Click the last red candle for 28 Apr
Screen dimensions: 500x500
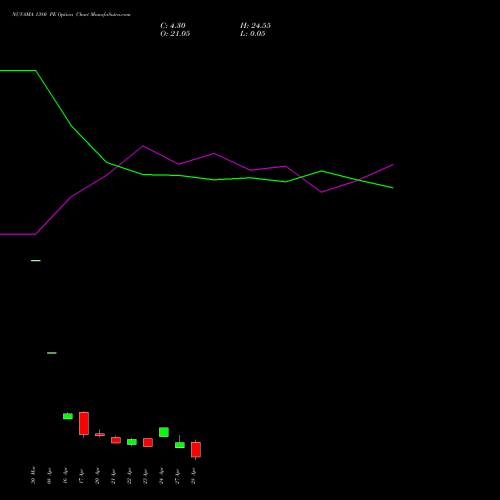[x=196, y=449]
